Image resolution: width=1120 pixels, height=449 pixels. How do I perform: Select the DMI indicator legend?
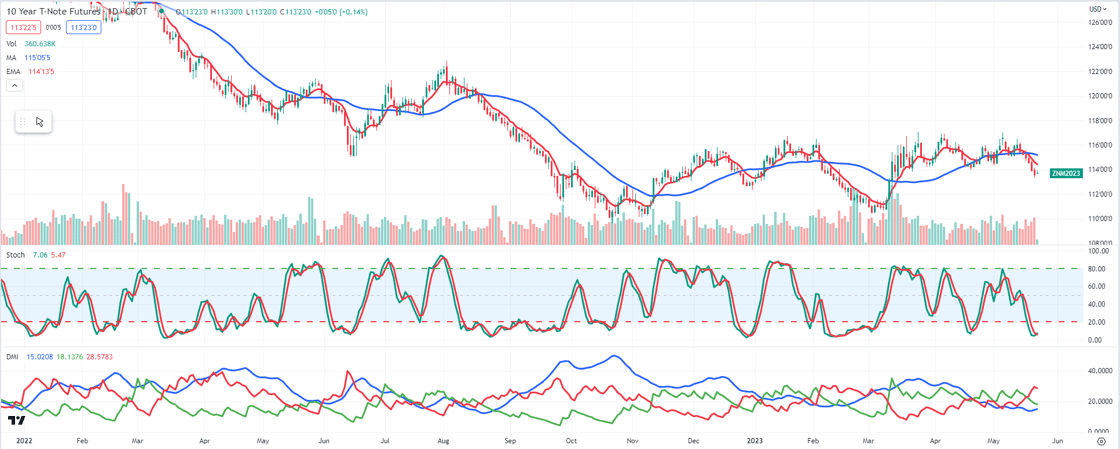[x=14, y=356]
